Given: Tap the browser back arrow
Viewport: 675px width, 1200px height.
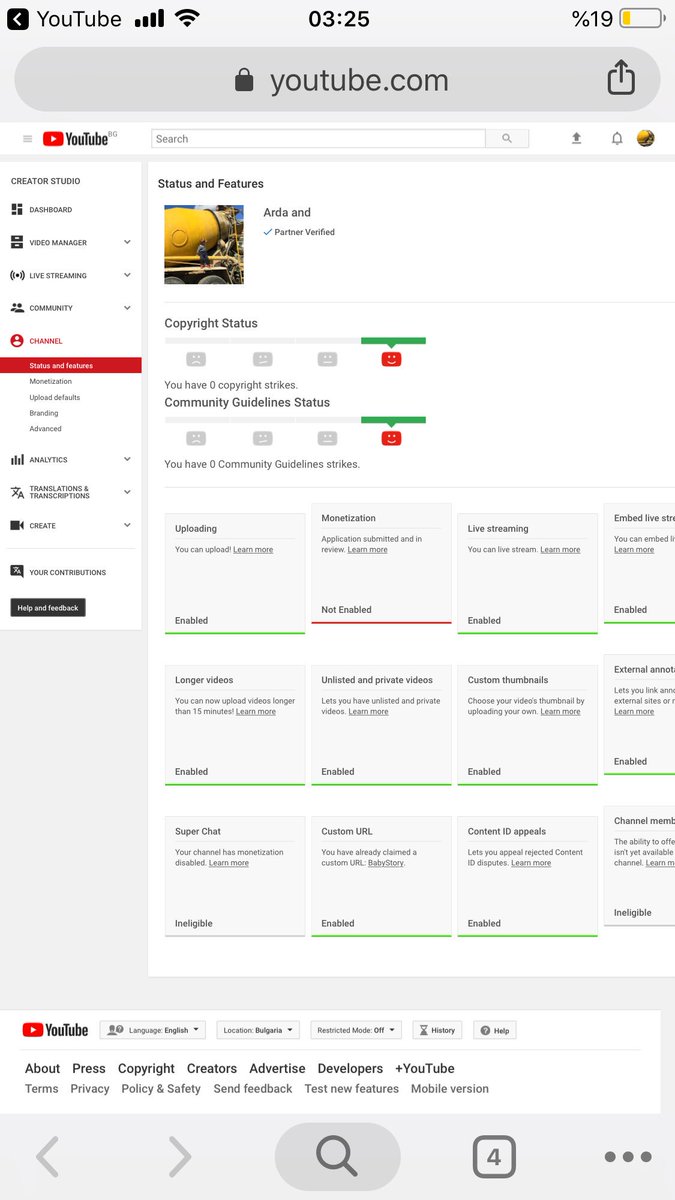Looking at the screenshot, I should click(47, 1157).
